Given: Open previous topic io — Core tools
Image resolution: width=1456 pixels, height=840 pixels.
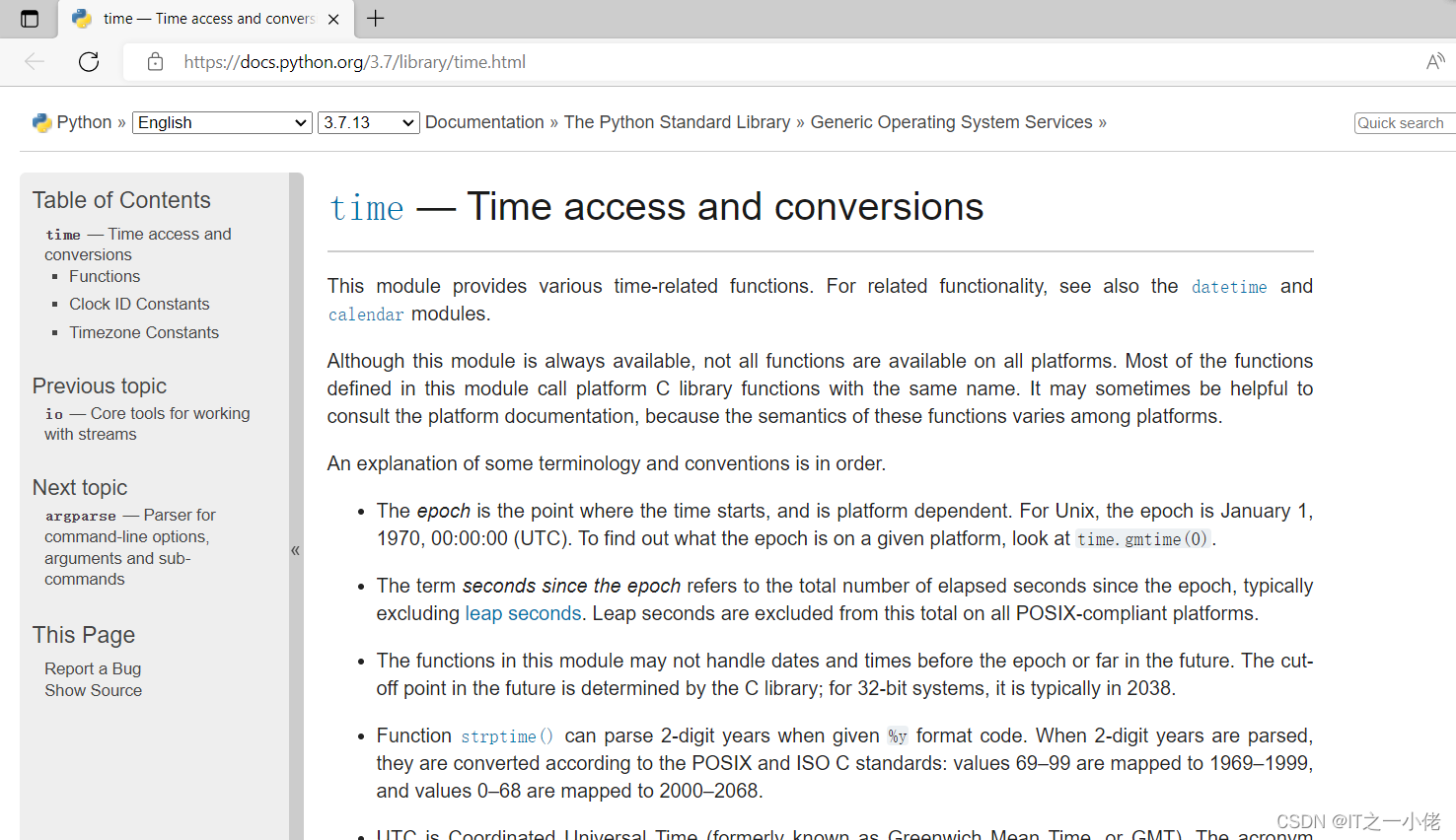Looking at the screenshot, I should tap(147, 424).
